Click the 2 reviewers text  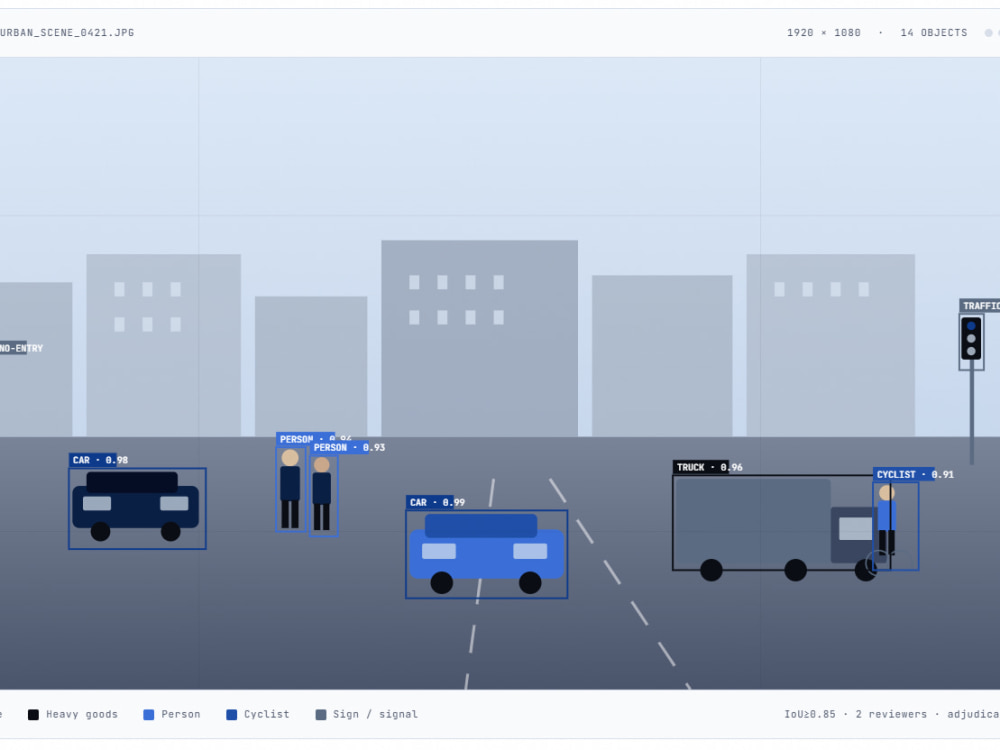[x=891, y=714]
